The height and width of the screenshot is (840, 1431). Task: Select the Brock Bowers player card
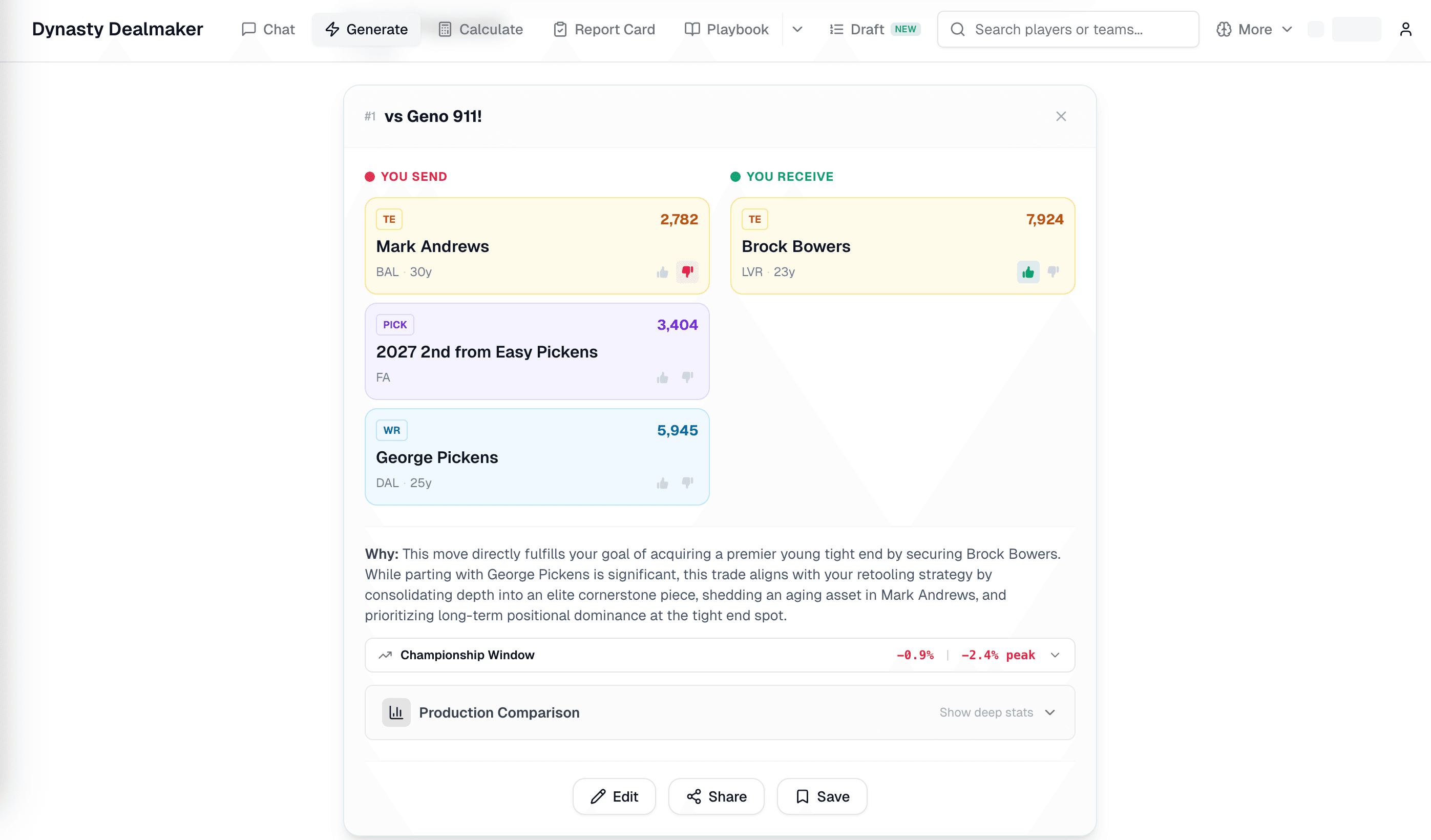click(x=902, y=246)
